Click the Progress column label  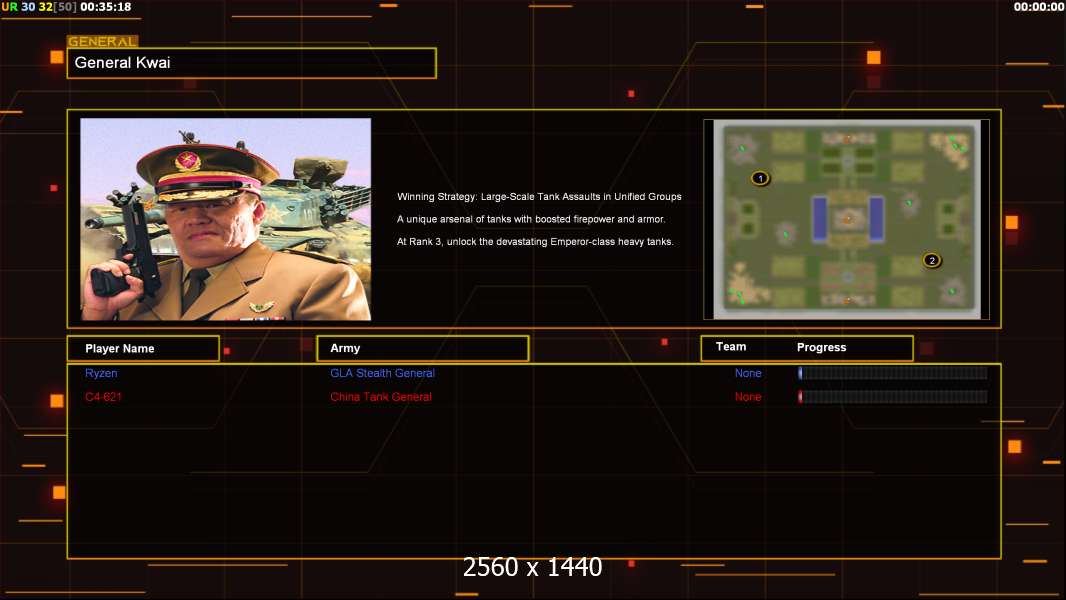[821, 347]
